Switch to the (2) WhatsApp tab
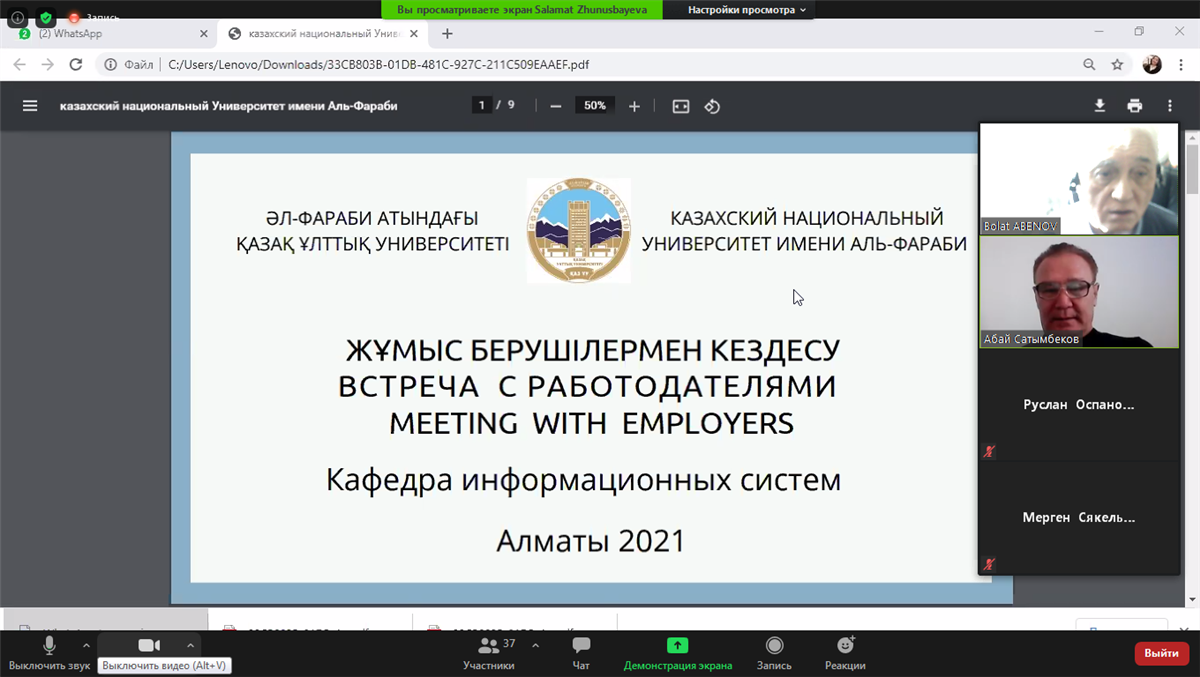1200x677 pixels. coord(106,33)
